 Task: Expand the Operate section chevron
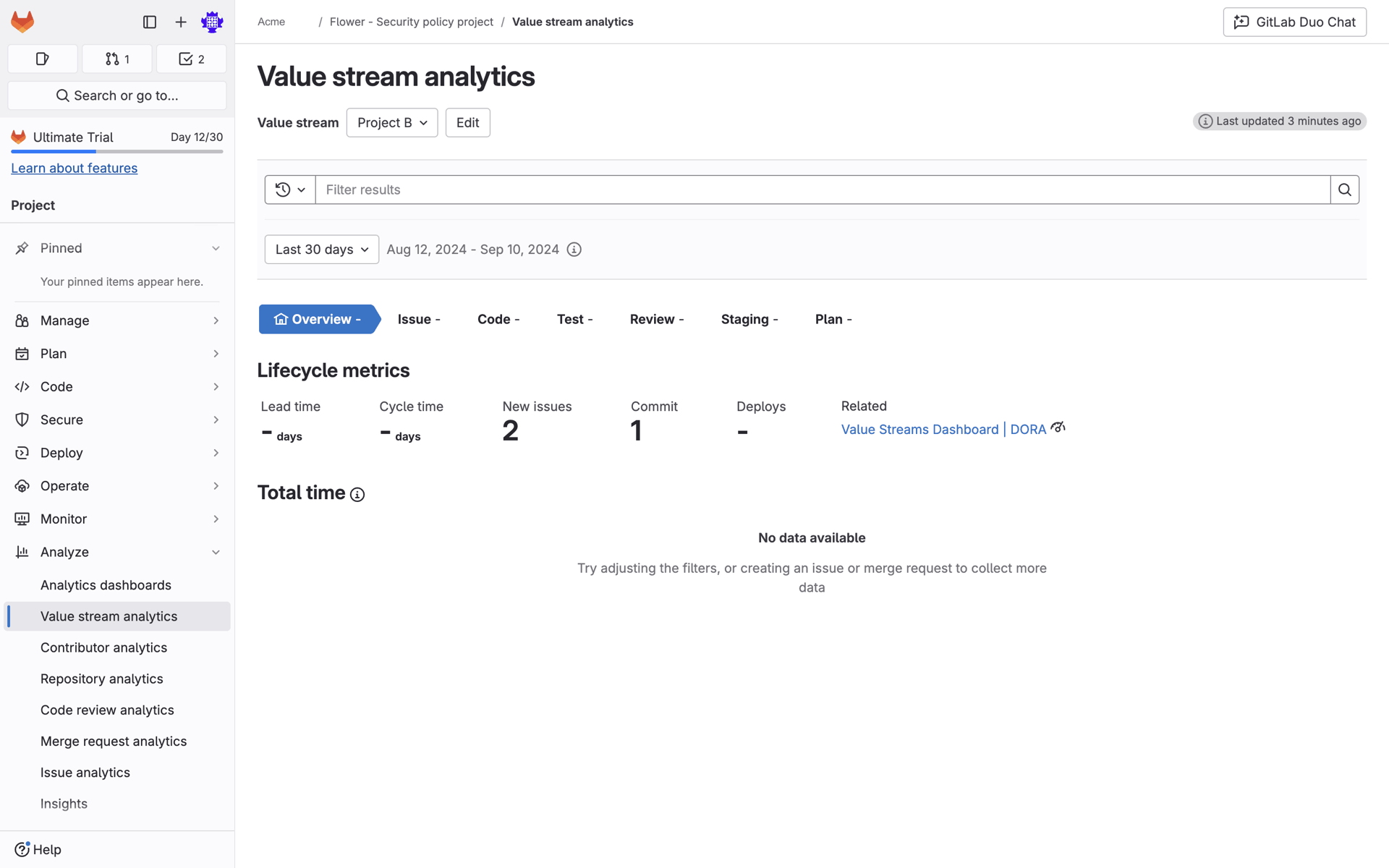216,486
